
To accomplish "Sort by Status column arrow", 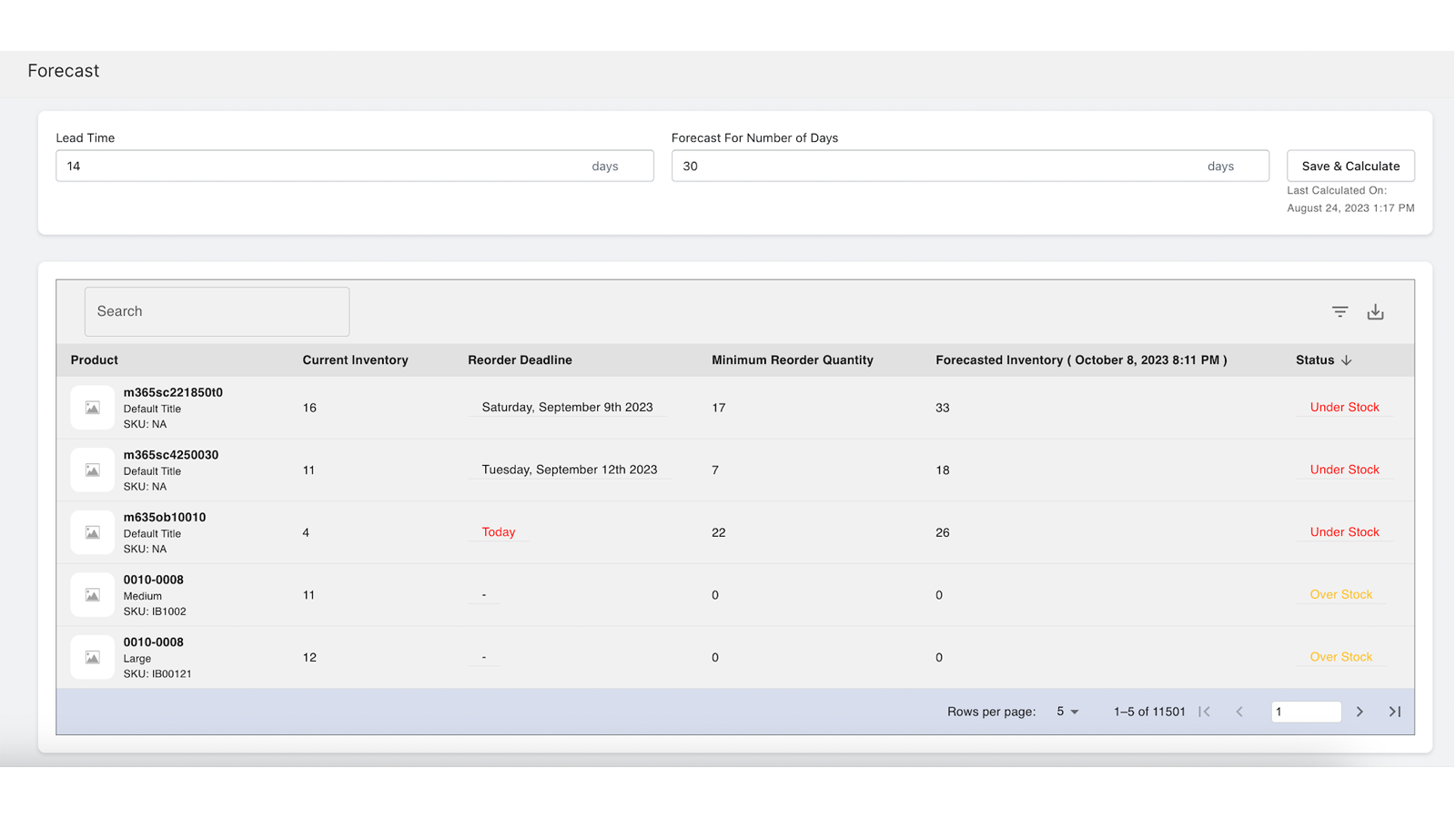I will coord(1346,360).
